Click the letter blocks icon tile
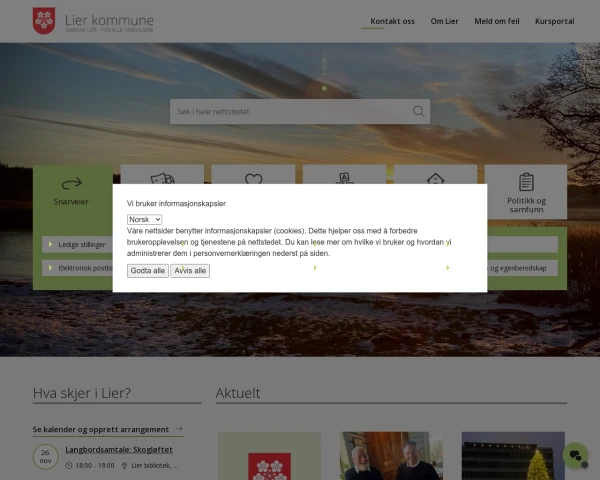The height and width of the screenshot is (480, 600). click(x=344, y=178)
